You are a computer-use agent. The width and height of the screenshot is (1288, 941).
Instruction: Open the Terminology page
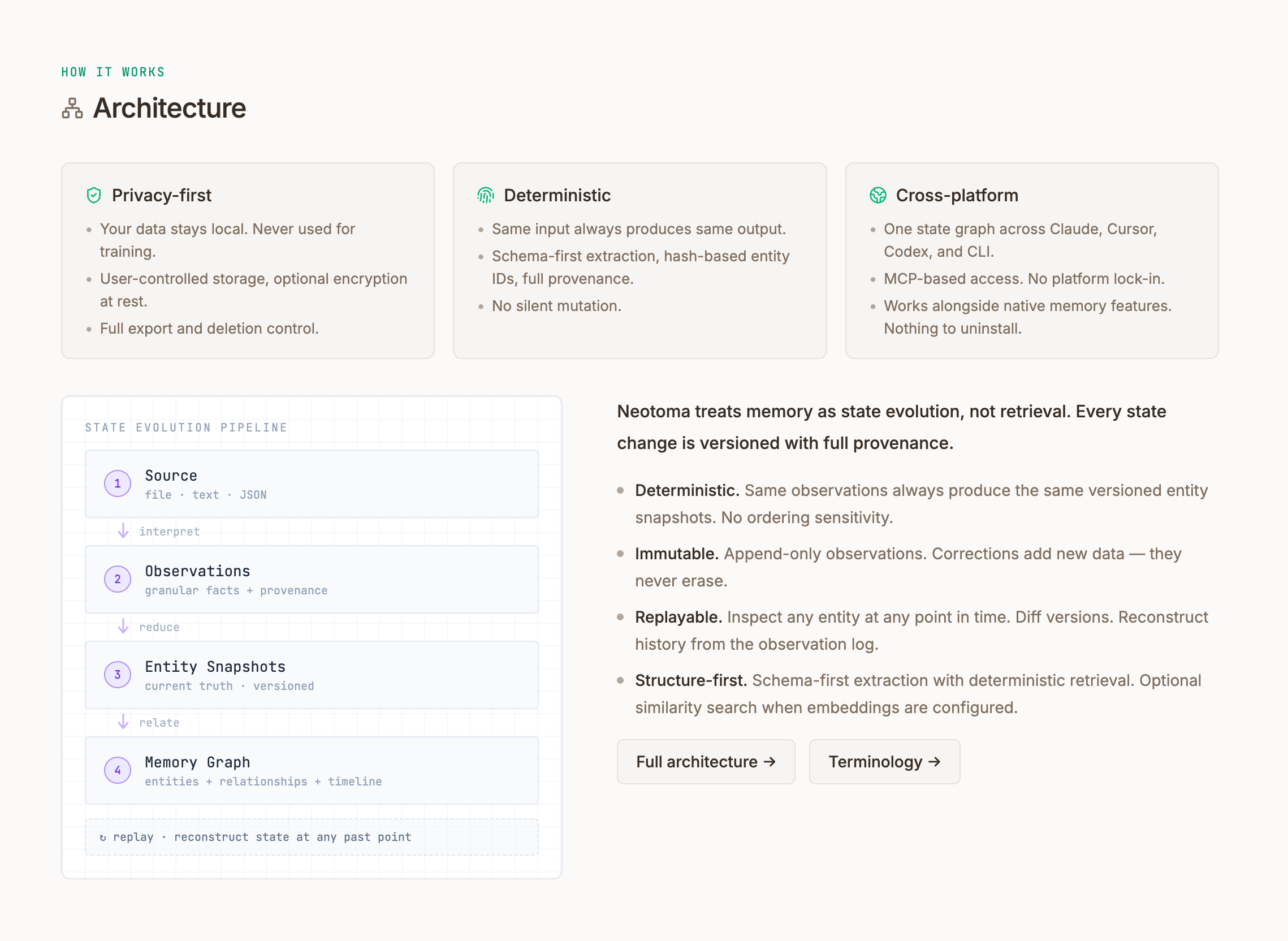(x=884, y=762)
